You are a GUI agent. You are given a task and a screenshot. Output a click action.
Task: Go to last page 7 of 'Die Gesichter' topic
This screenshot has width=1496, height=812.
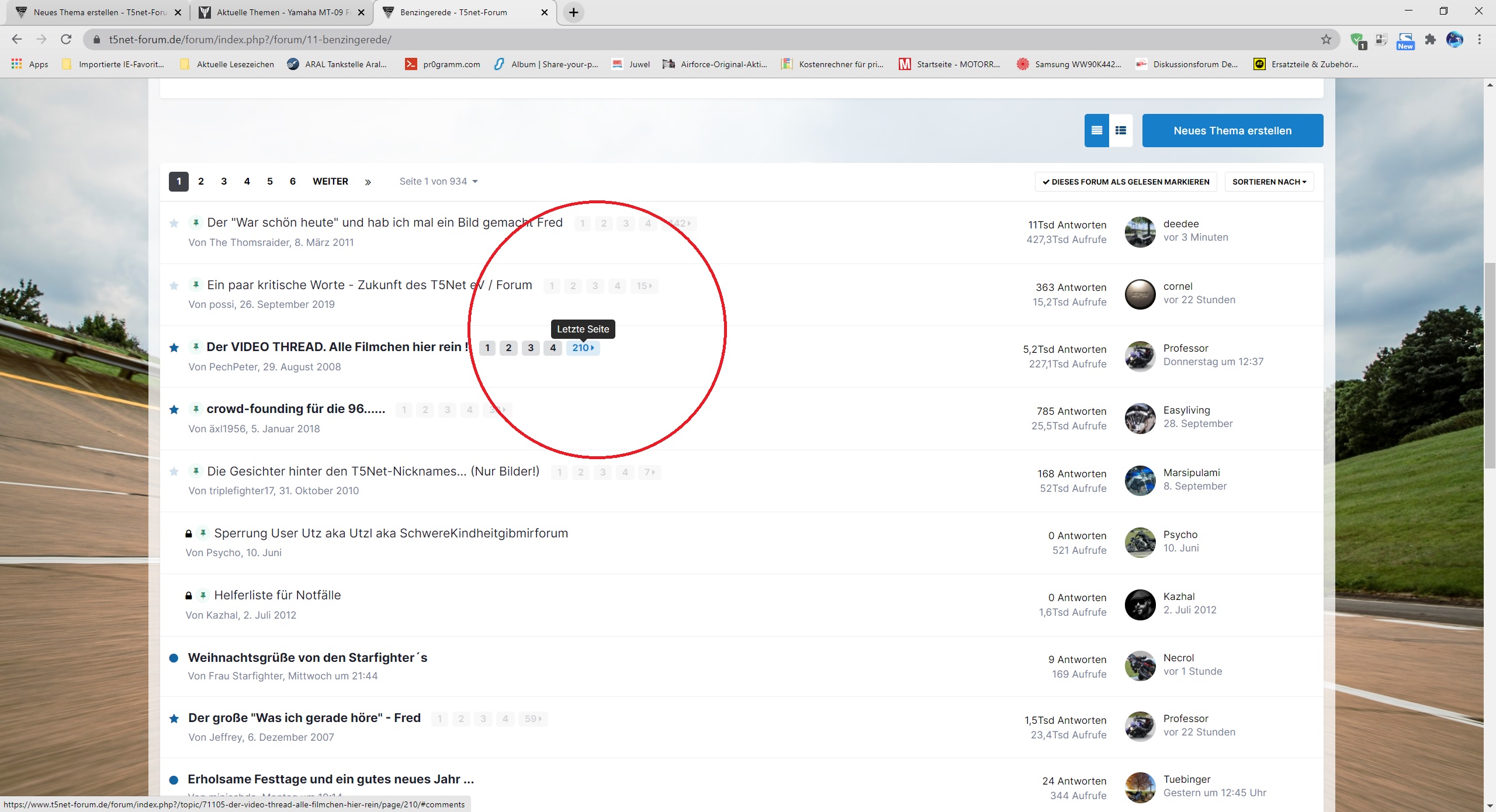(649, 472)
